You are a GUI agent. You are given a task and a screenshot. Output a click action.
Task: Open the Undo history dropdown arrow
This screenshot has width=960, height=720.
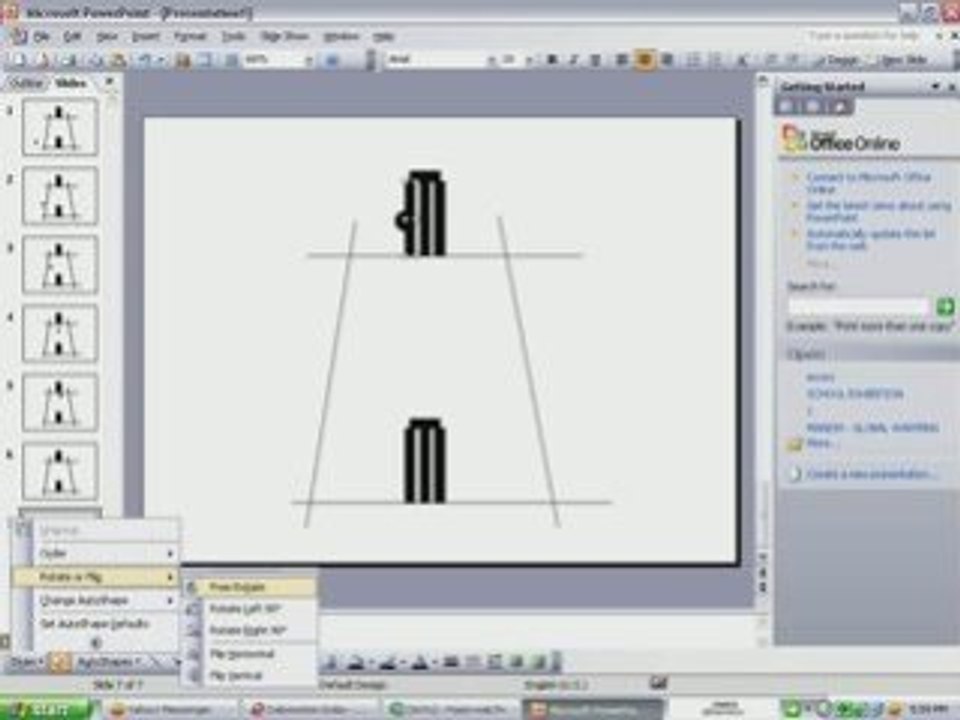pos(161,60)
